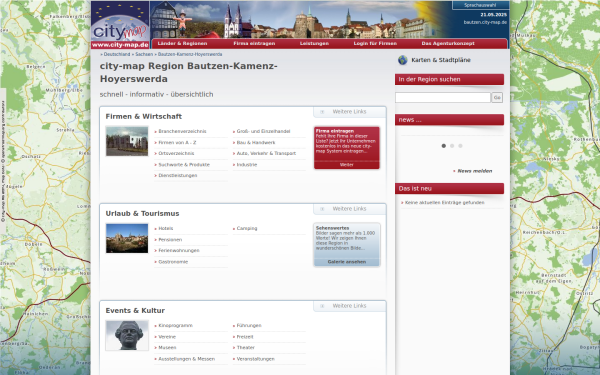Open the Sprachauswahl tab
This screenshot has height=375, width=600.
[x=480, y=5]
